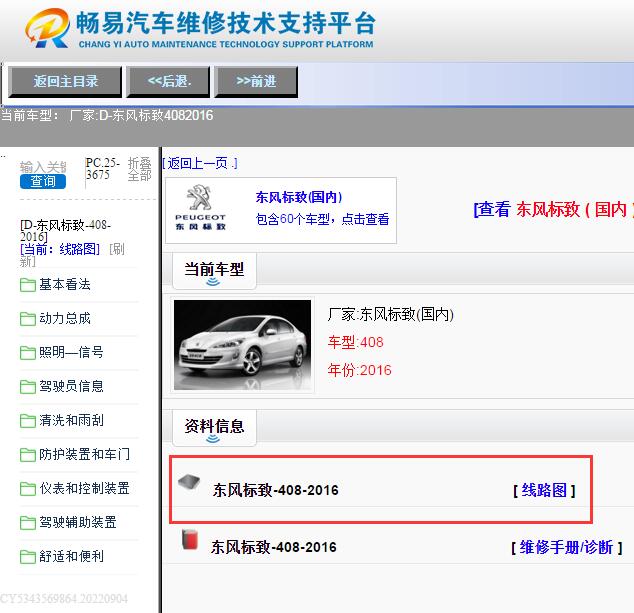
Task: Click the red book icon for 维修手册 row
Action: click(x=190, y=539)
